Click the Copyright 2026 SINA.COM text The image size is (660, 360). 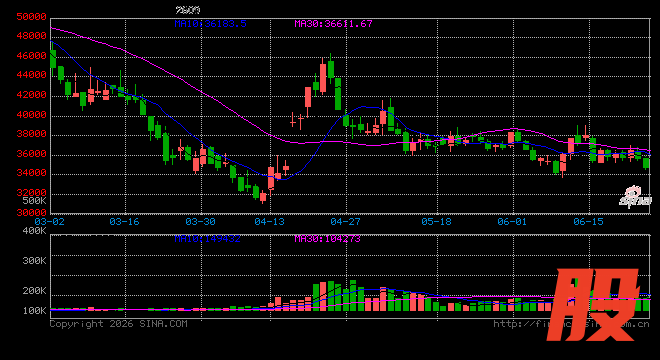click(119, 324)
